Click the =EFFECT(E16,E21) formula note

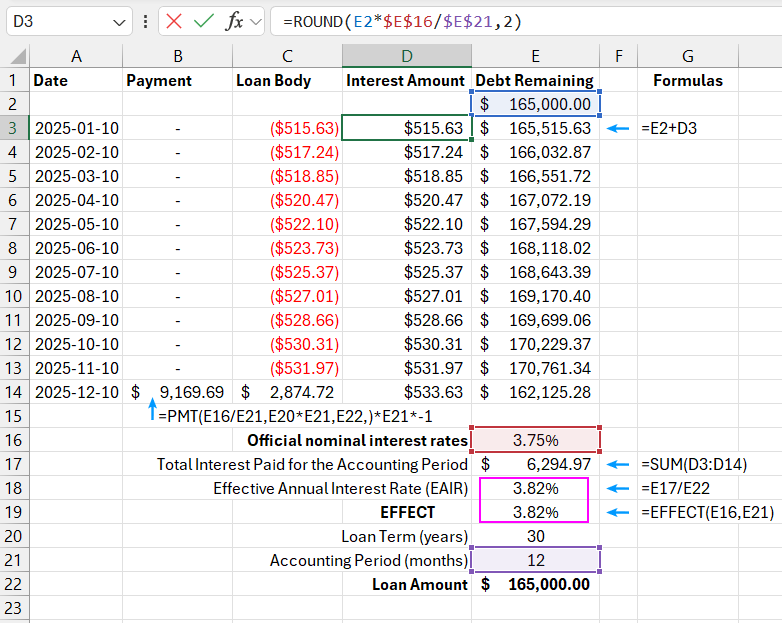pos(707,512)
